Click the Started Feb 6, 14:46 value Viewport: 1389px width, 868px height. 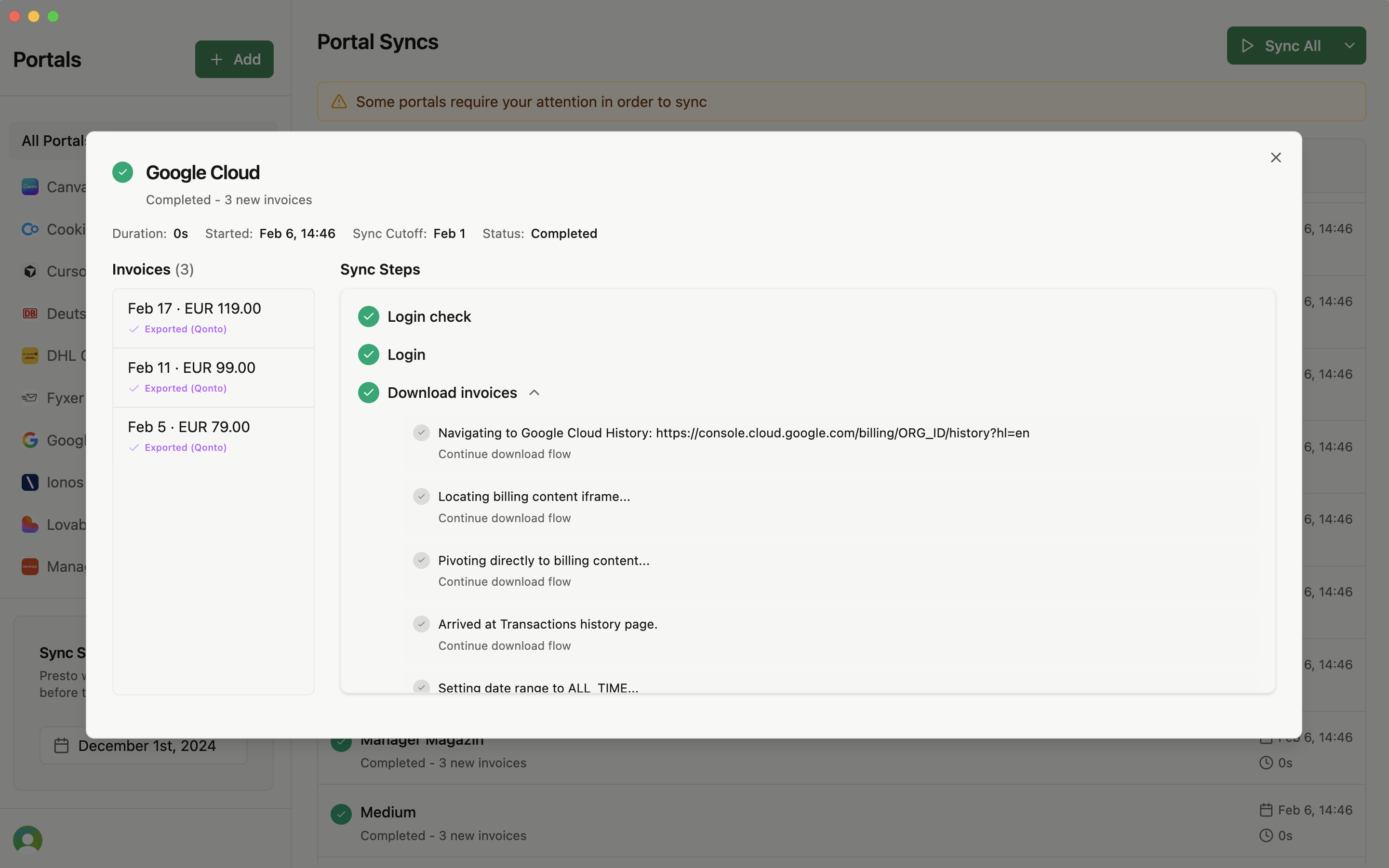[297, 234]
